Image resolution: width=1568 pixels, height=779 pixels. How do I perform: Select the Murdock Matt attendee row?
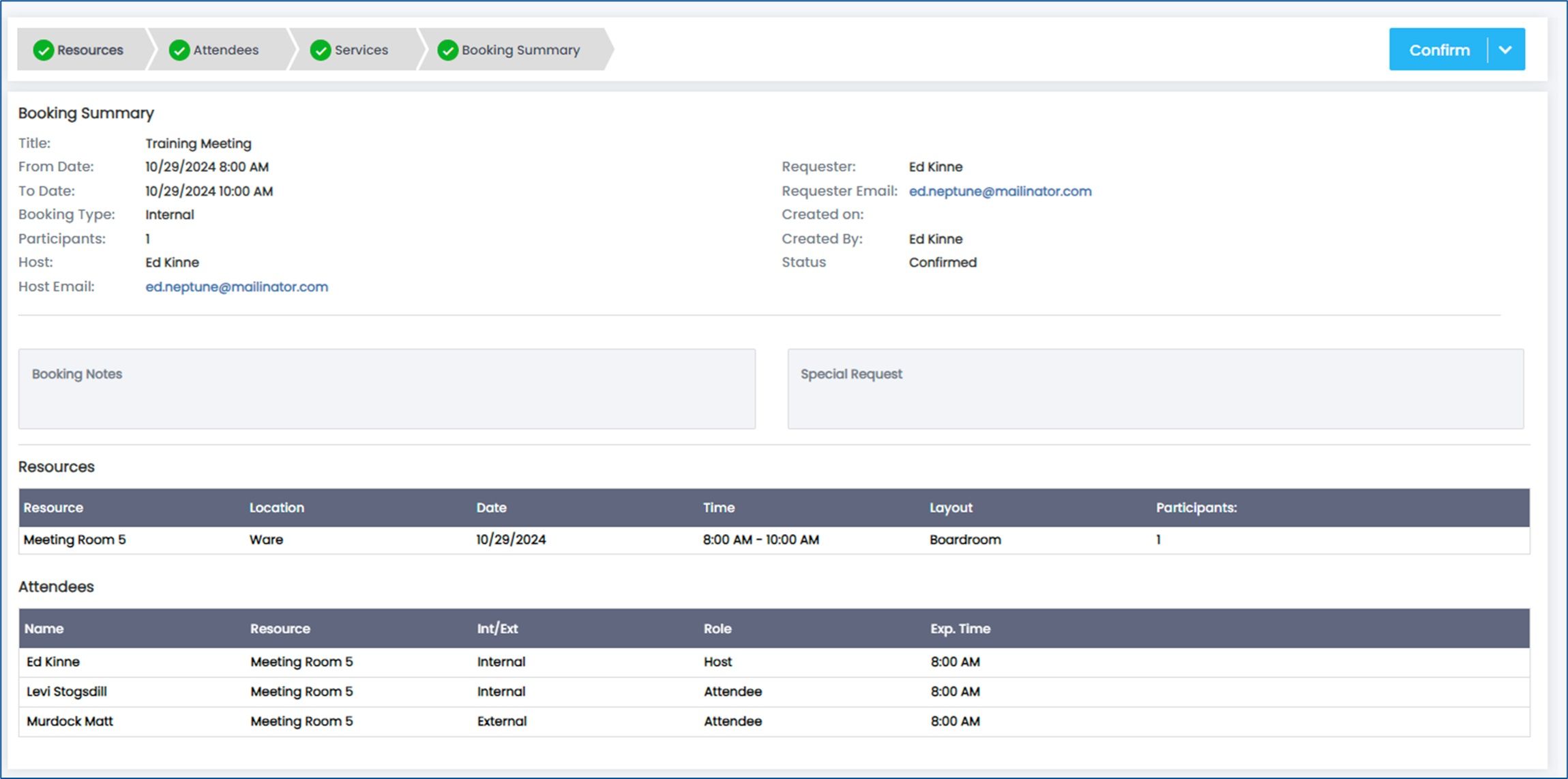point(774,721)
